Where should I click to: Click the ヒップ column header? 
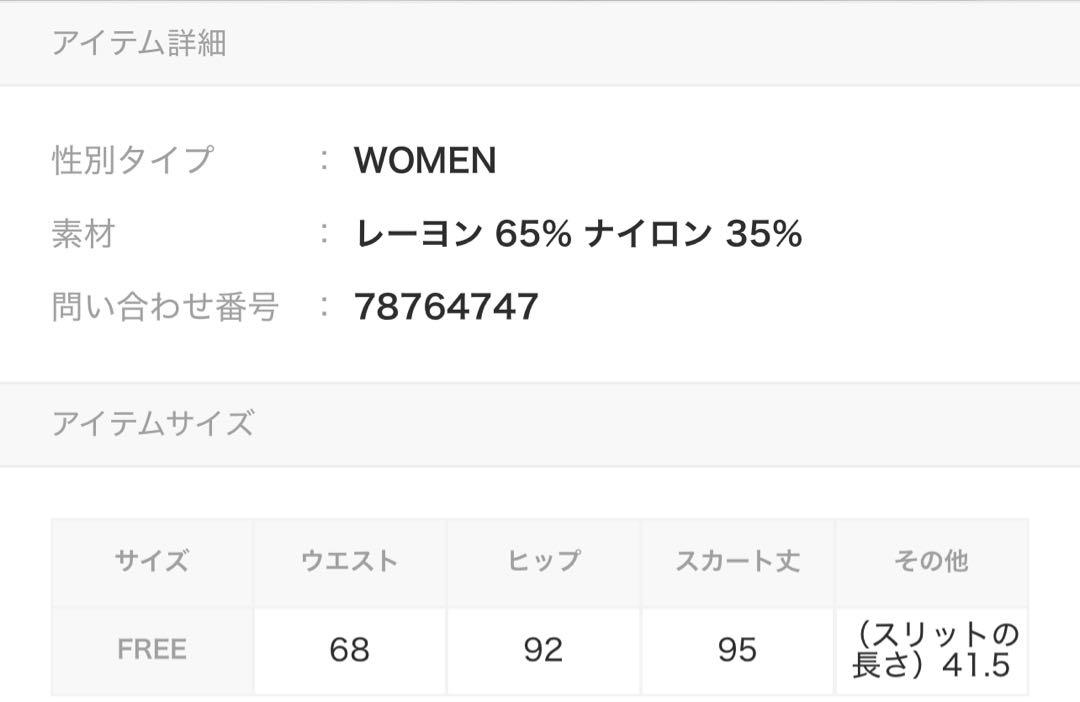544,561
